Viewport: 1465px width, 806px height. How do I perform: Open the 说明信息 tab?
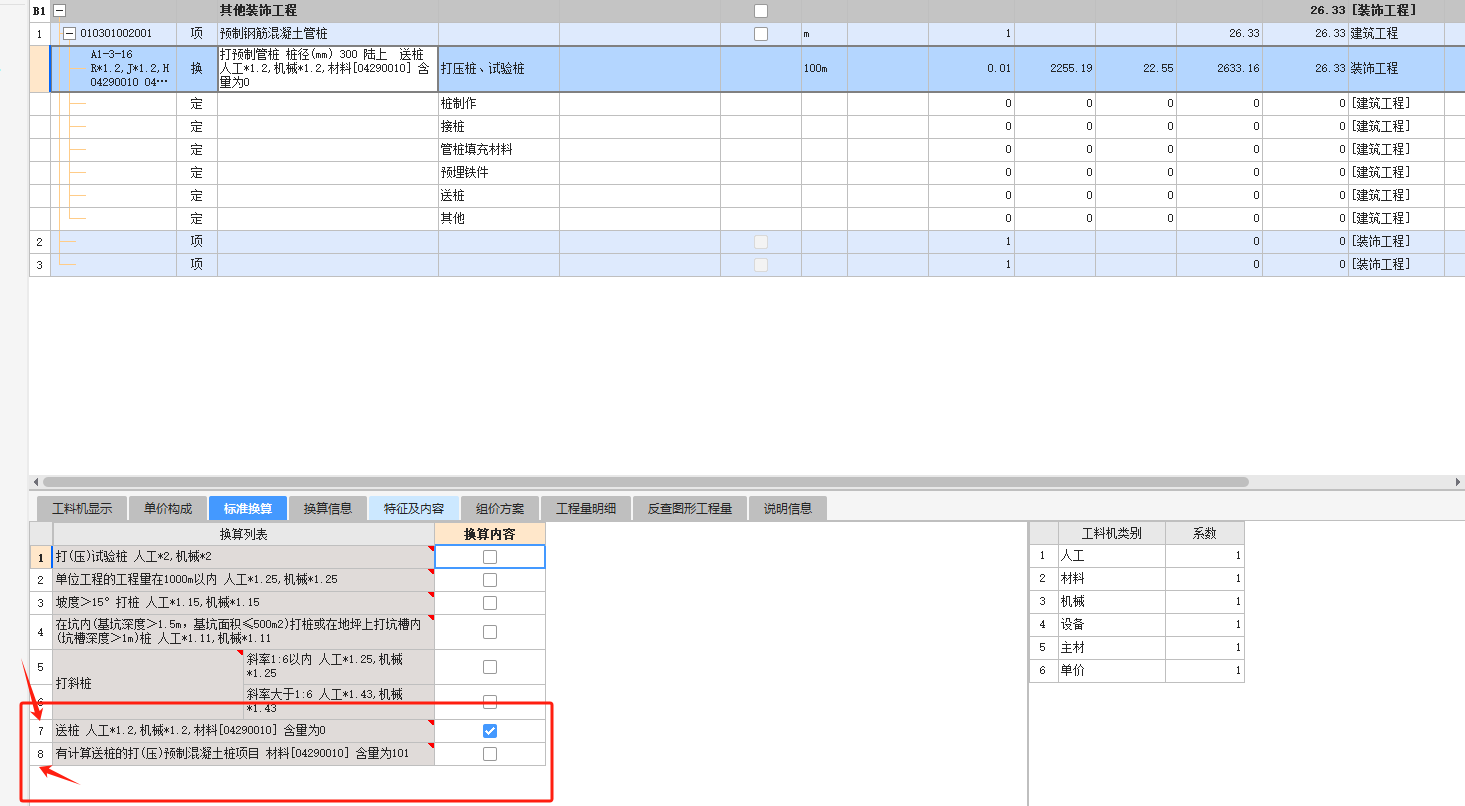coord(788,508)
